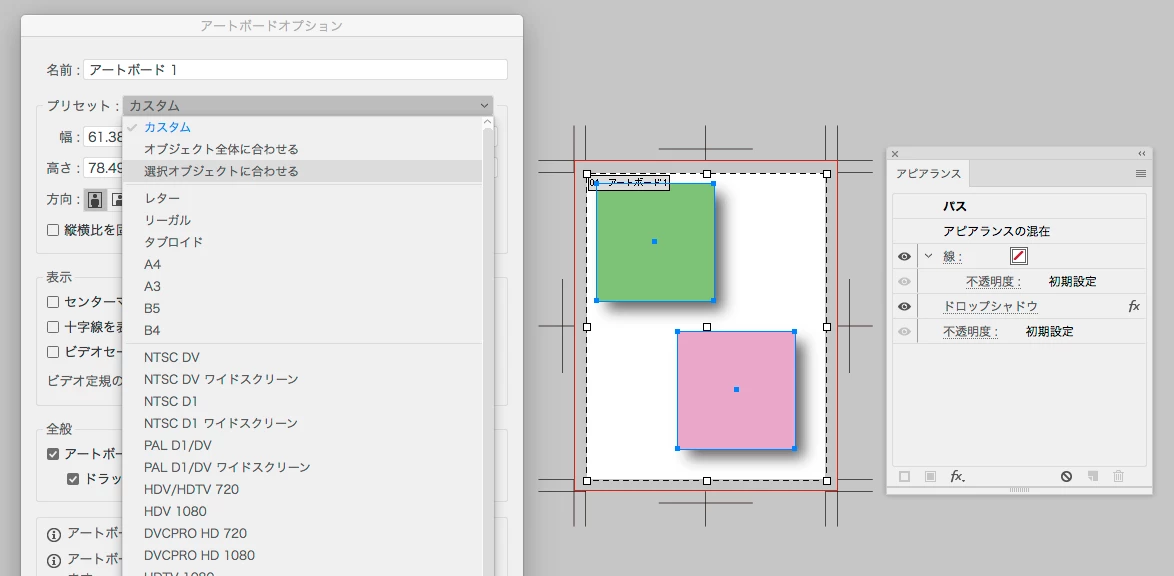Toggle visibility eye of 線 row
Screen dimensions: 1174x576
click(904, 256)
